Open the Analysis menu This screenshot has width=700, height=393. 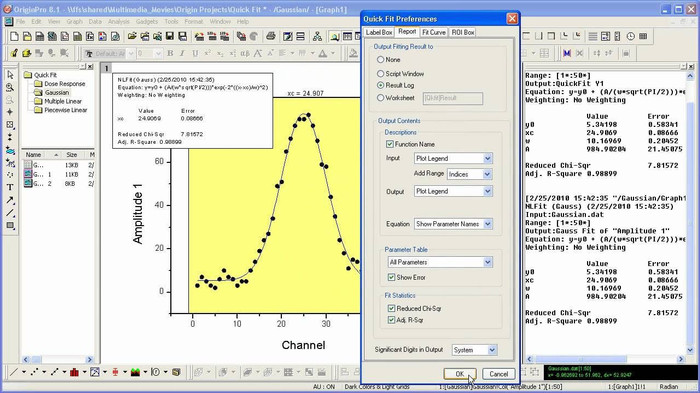click(118, 21)
